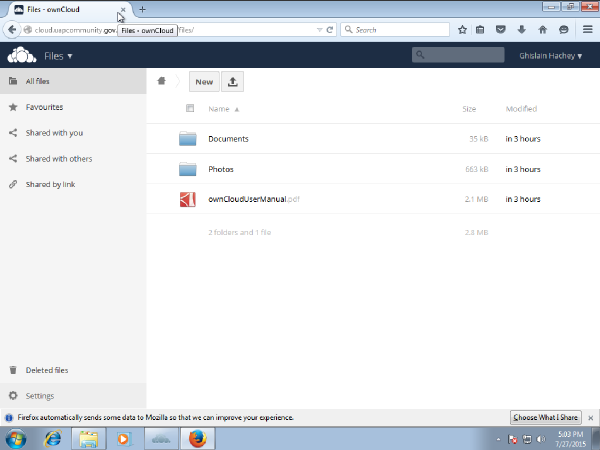
Task: Click Documents modified time in 3 hours
Action: 523,139
